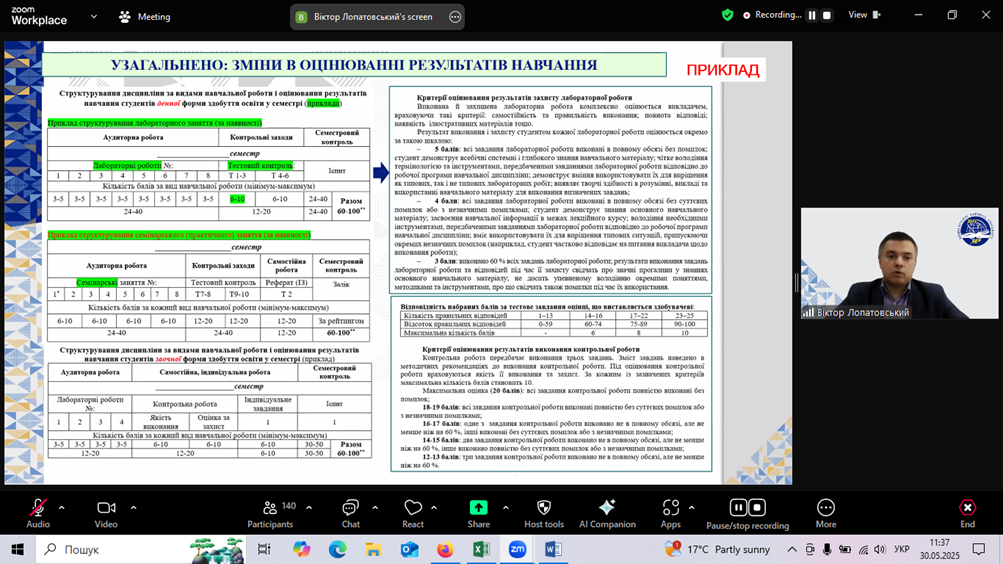Open File Explorer from taskbar
Viewport: 1003px width, 564px height.
coord(374,549)
